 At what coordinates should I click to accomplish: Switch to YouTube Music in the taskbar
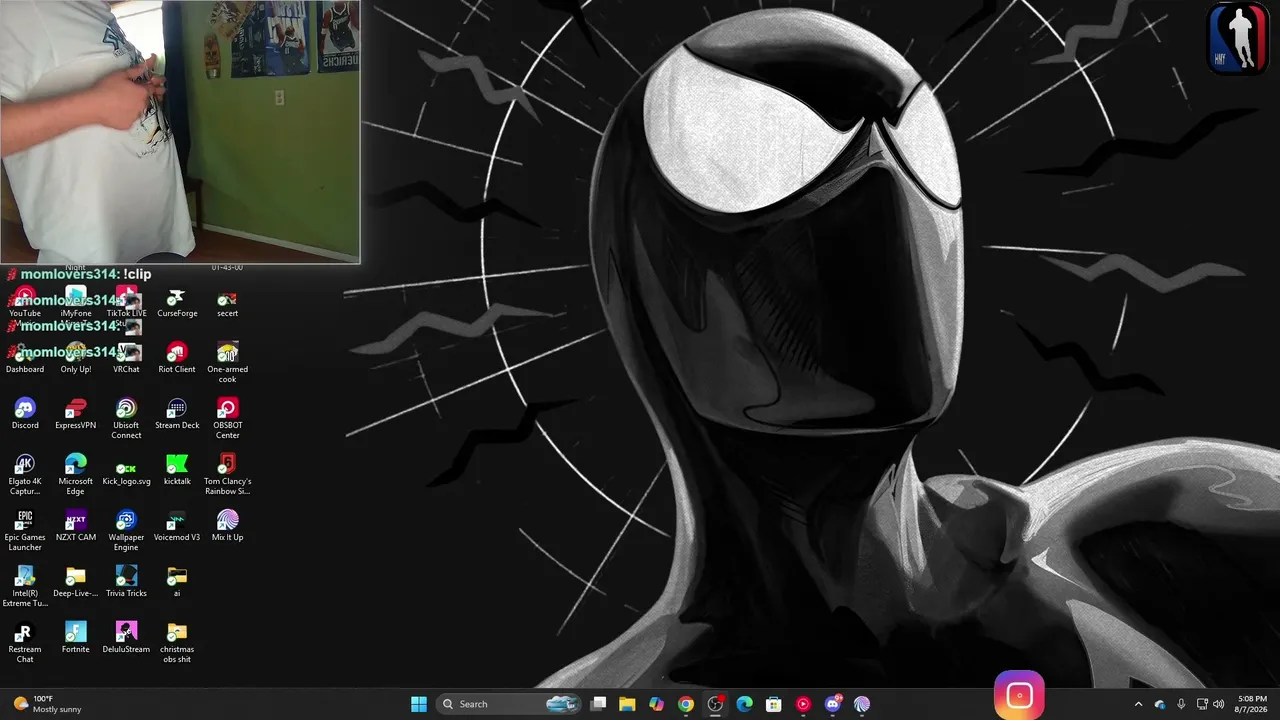(803, 704)
